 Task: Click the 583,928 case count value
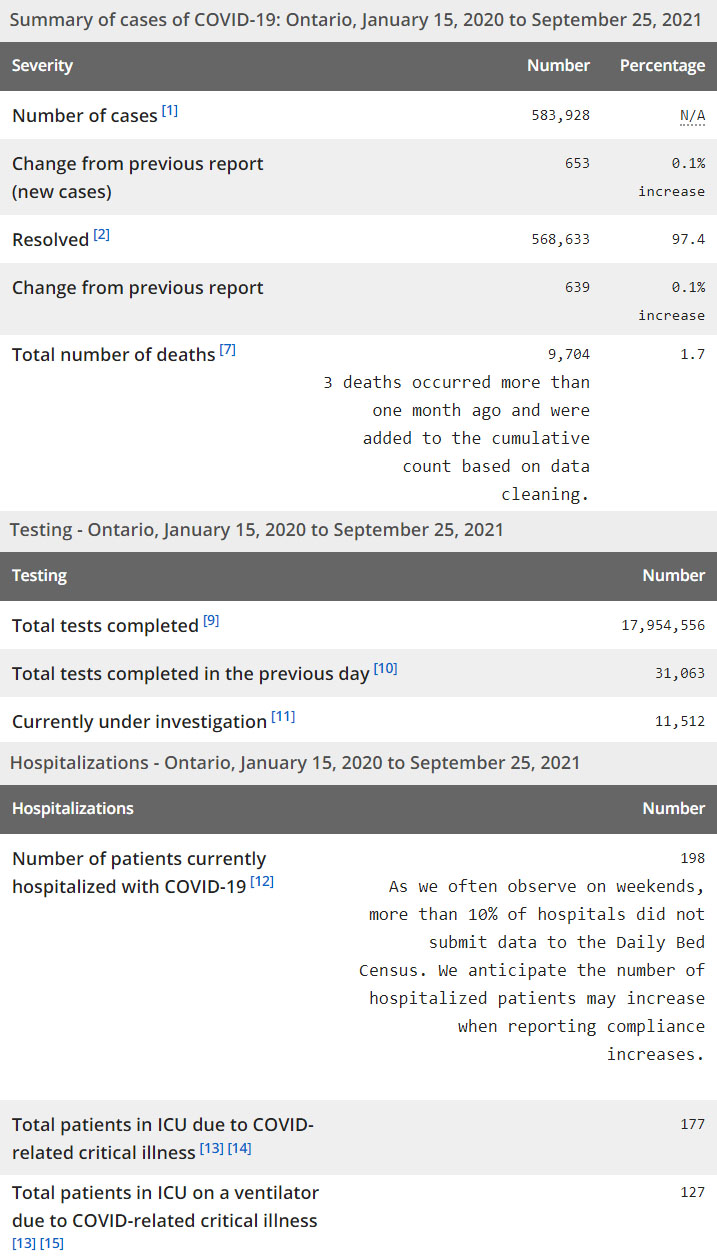click(x=560, y=115)
